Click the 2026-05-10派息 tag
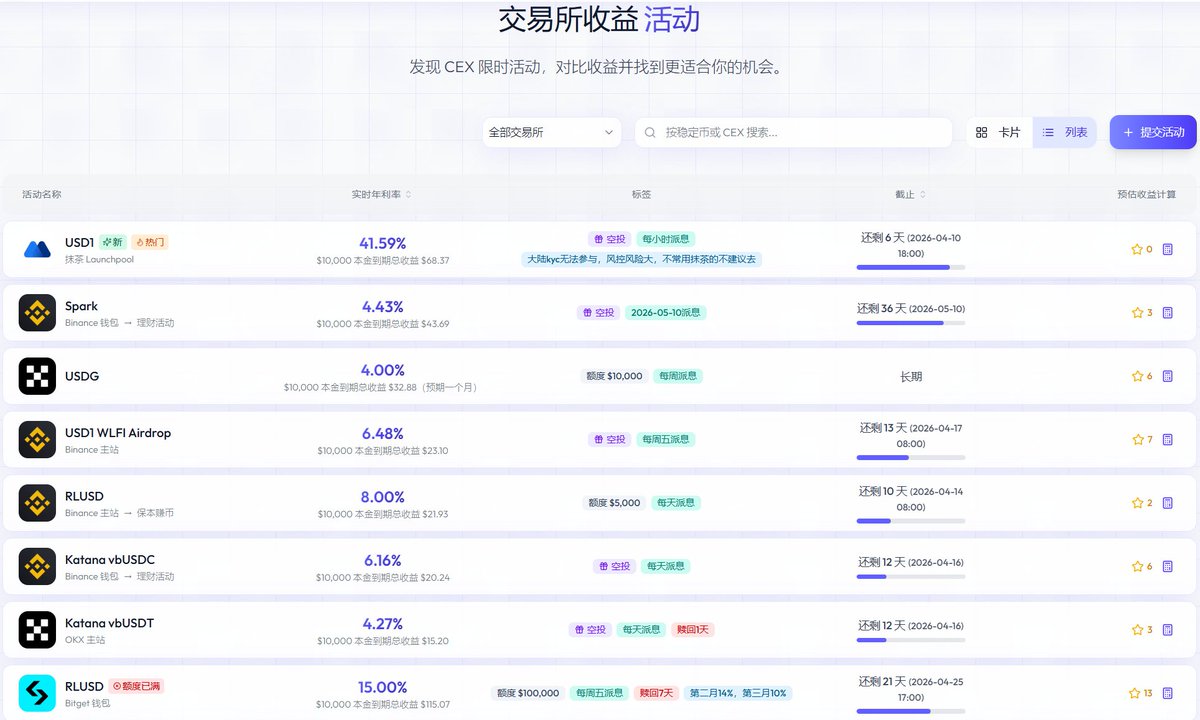 coord(666,313)
